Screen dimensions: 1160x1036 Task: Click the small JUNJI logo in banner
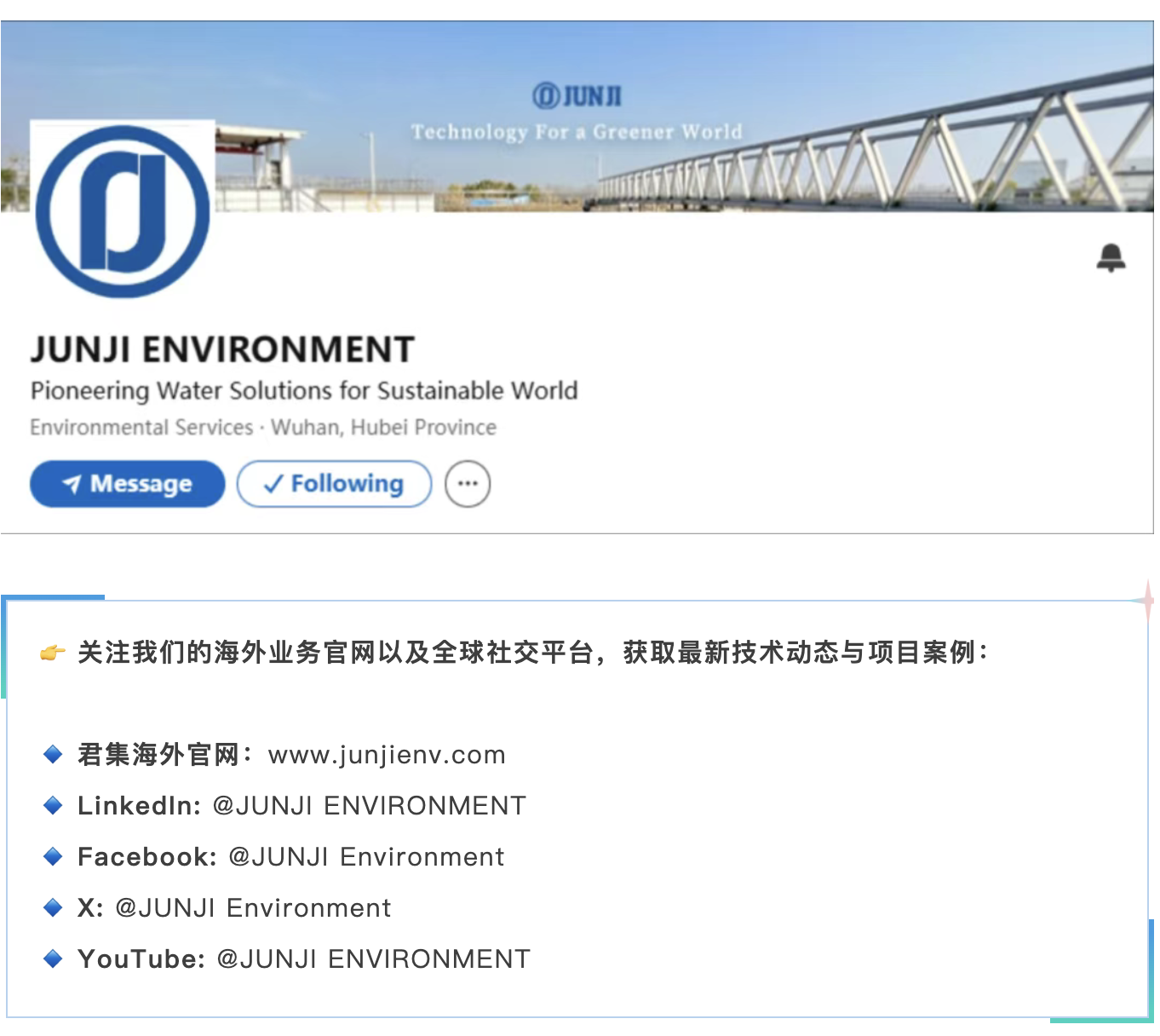click(x=577, y=95)
